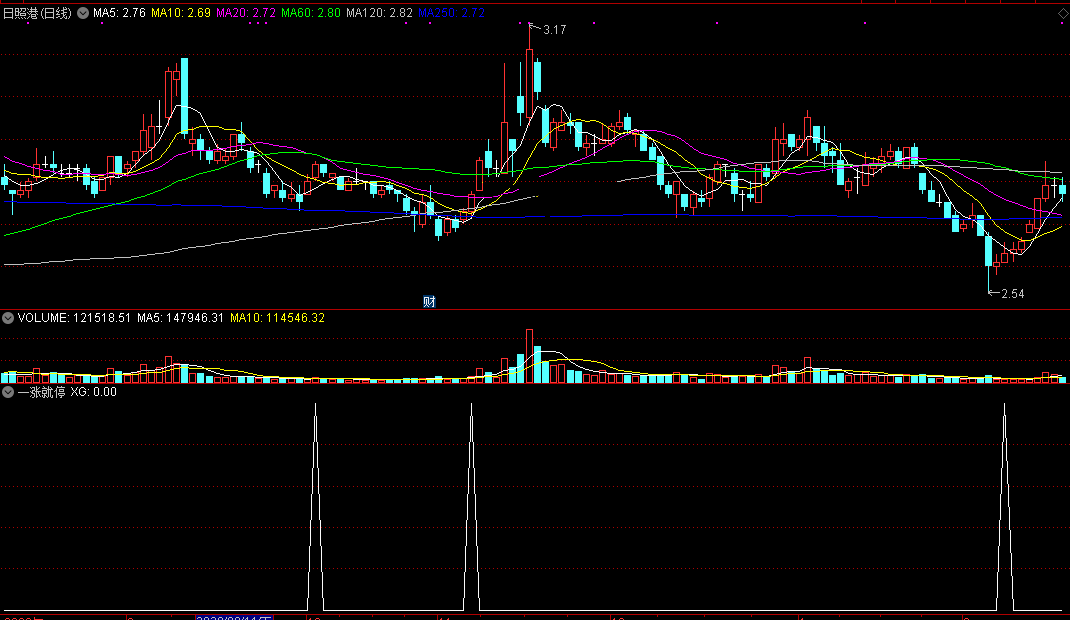1070x620 pixels.
Task: Select the MA20: 2.72 magenta label
Action: (246, 13)
